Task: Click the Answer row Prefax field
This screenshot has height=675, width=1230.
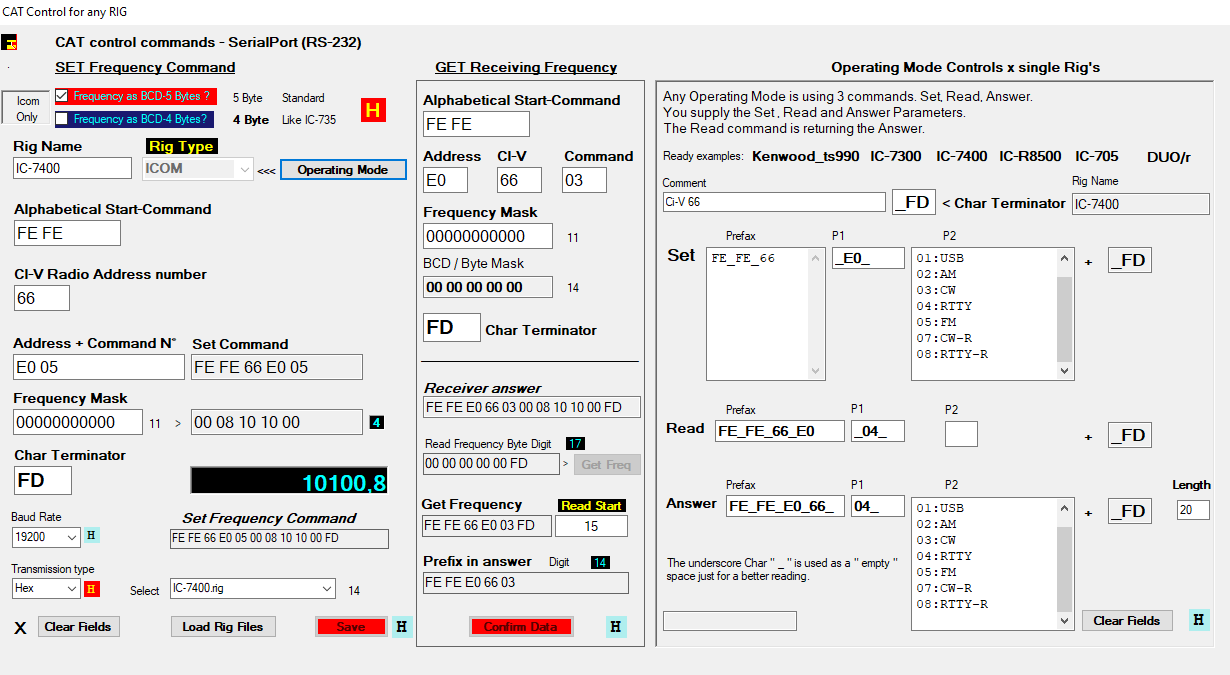Action: [786, 506]
